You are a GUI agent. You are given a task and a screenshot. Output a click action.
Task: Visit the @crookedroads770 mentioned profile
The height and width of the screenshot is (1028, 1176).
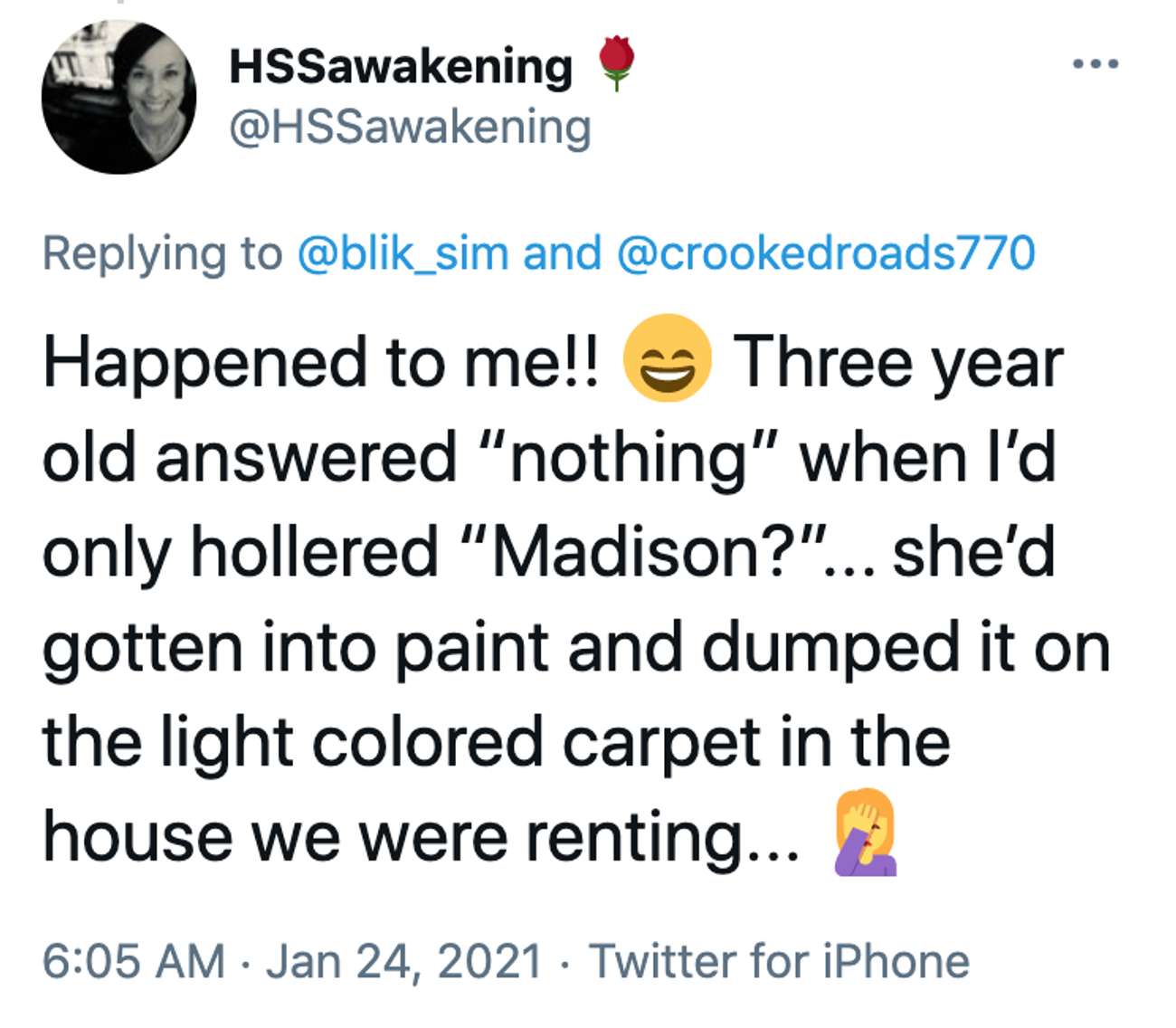(825, 252)
